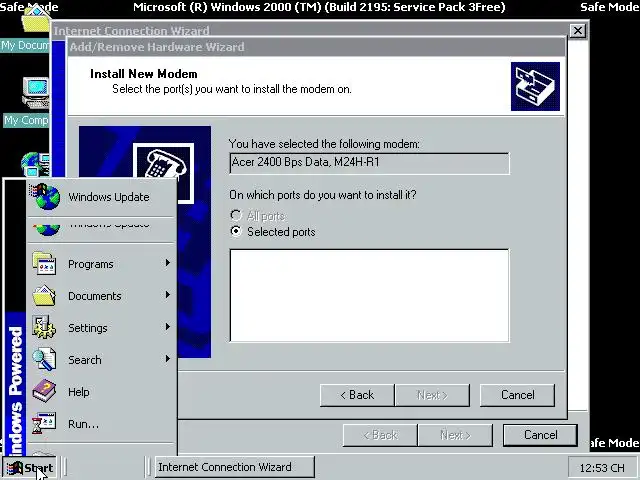Image resolution: width=640 pixels, height=480 pixels.
Task: Choose Settings in the Start menu
Action: [x=101, y=328]
